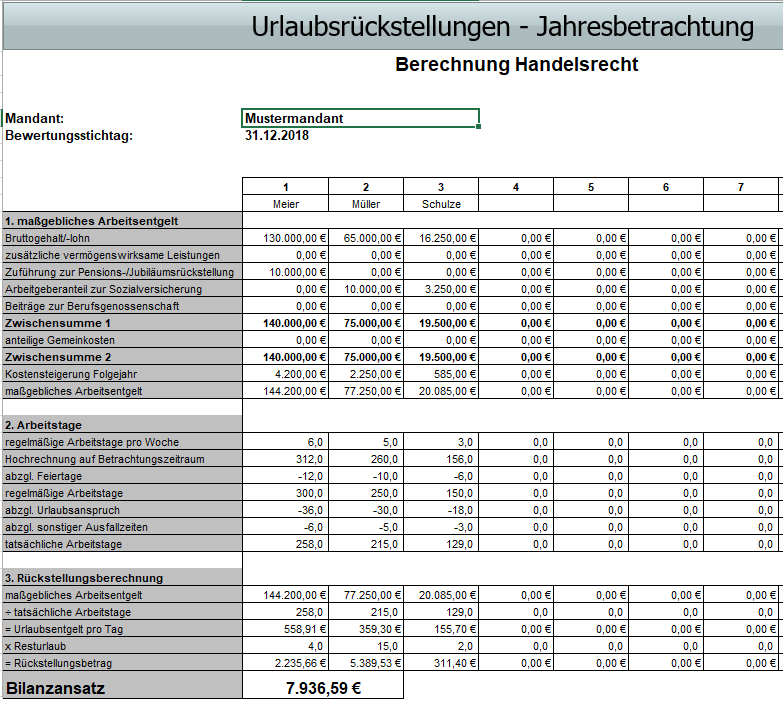This screenshot has height=704, width=783.
Task: Click the employee name cell Schulze
Action: 440,204
